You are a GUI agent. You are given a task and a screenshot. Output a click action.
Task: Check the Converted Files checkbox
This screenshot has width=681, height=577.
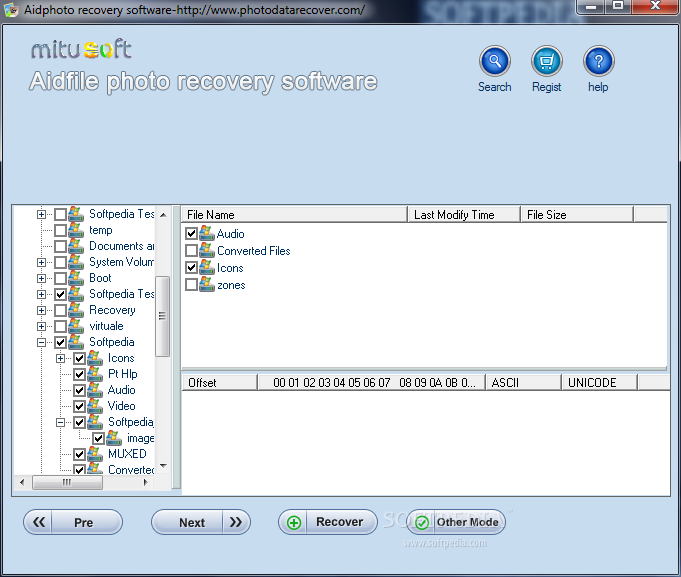(x=191, y=251)
